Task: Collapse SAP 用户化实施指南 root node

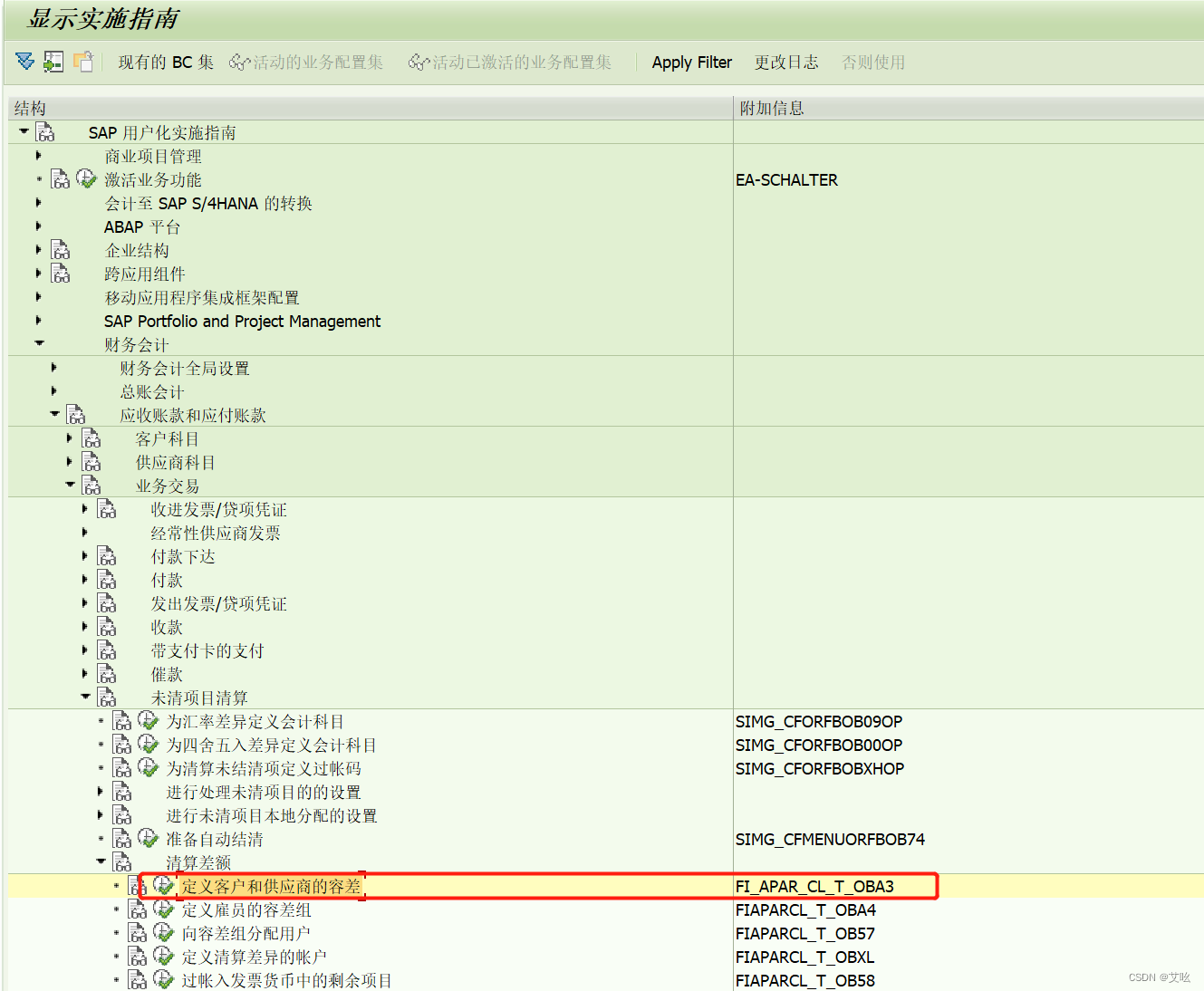Action: pos(24,131)
